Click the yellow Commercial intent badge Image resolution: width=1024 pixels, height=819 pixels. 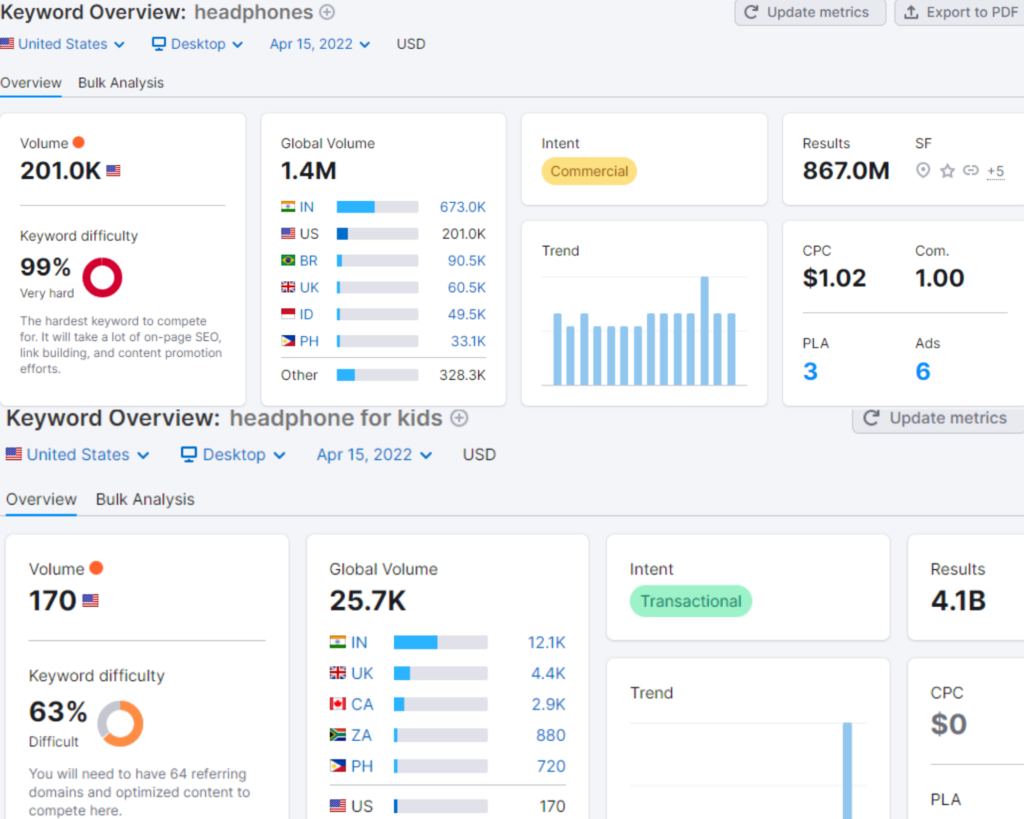click(x=589, y=171)
